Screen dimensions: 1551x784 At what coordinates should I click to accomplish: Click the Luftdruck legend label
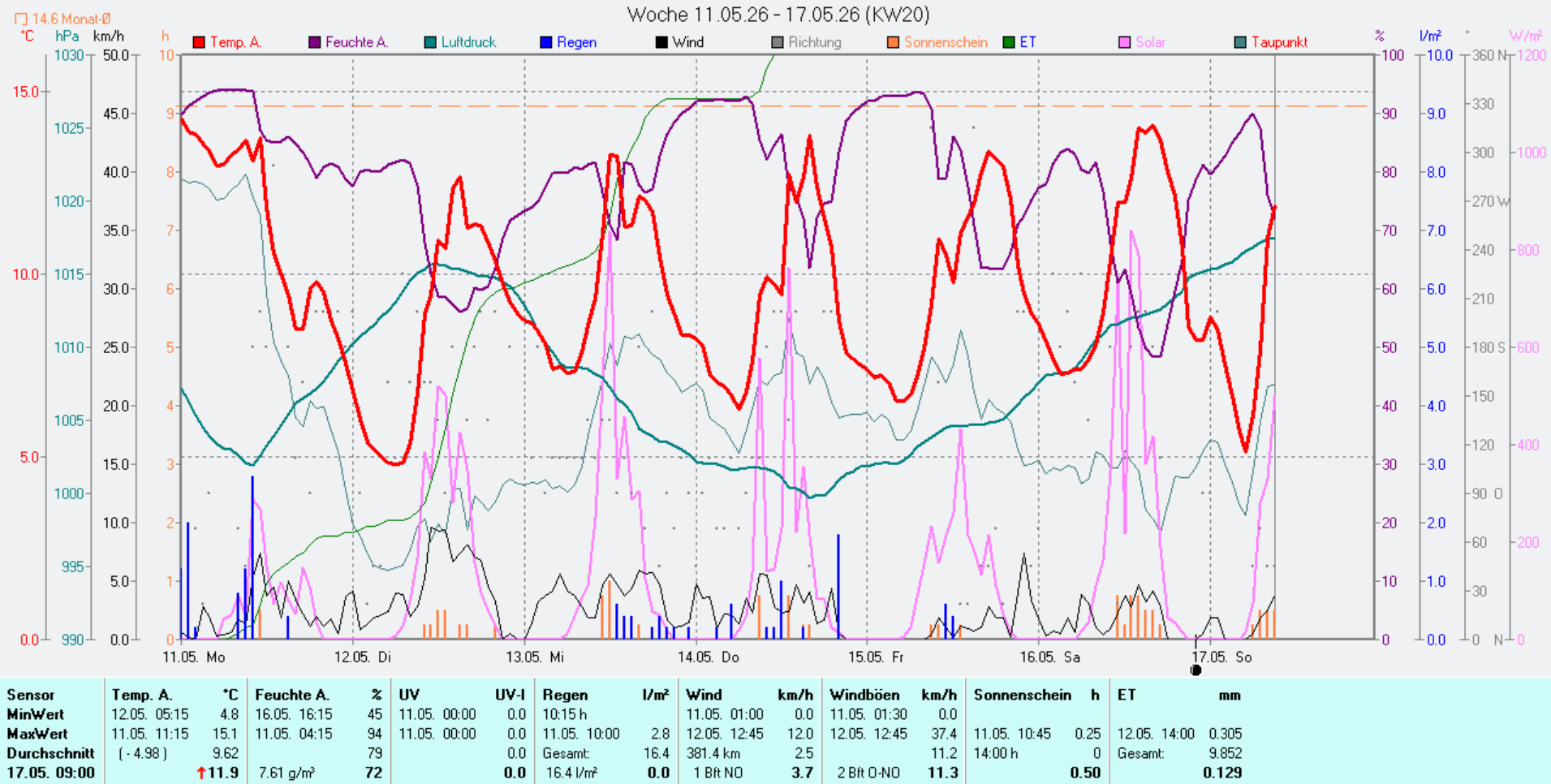[x=468, y=42]
